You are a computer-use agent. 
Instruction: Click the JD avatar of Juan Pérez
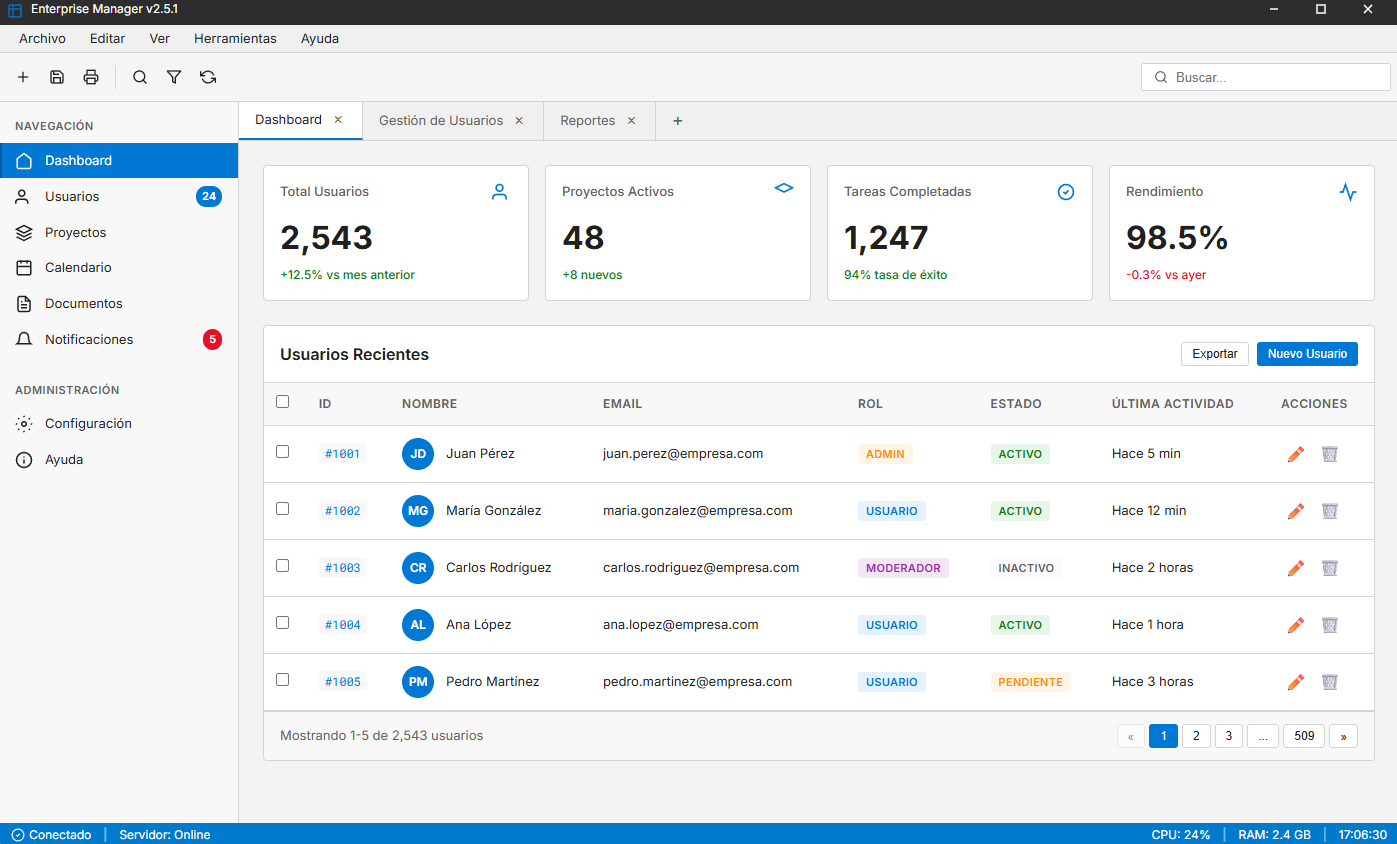(418, 454)
